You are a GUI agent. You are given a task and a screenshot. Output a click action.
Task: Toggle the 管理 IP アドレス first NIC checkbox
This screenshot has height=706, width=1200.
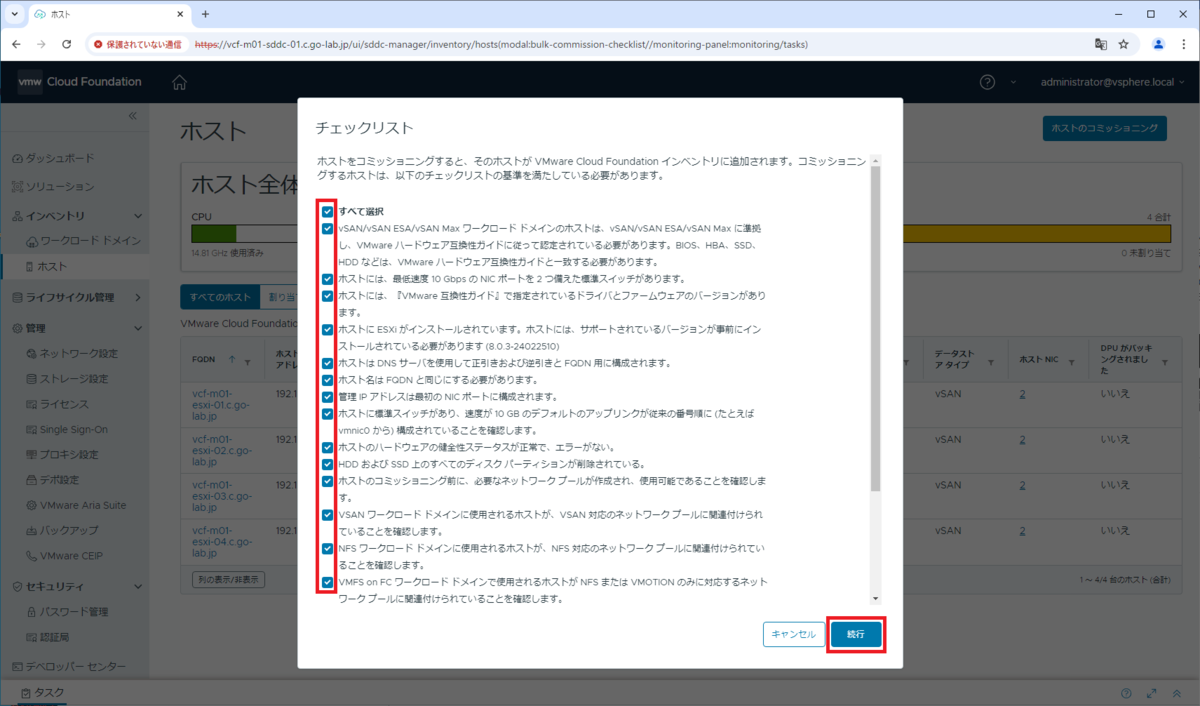coord(328,397)
